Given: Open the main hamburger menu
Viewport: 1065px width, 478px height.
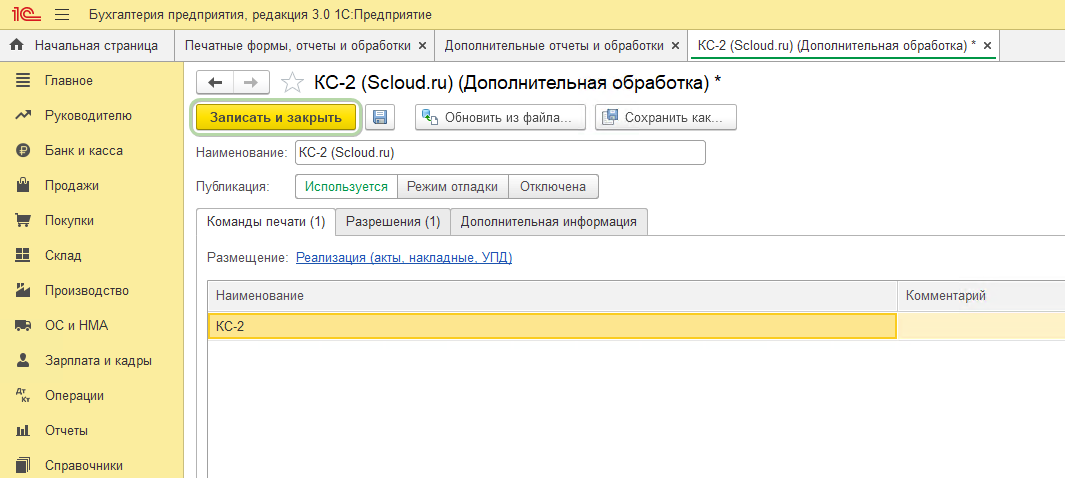Looking at the screenshot, I should pyautogui.click(x=62, y=14).
